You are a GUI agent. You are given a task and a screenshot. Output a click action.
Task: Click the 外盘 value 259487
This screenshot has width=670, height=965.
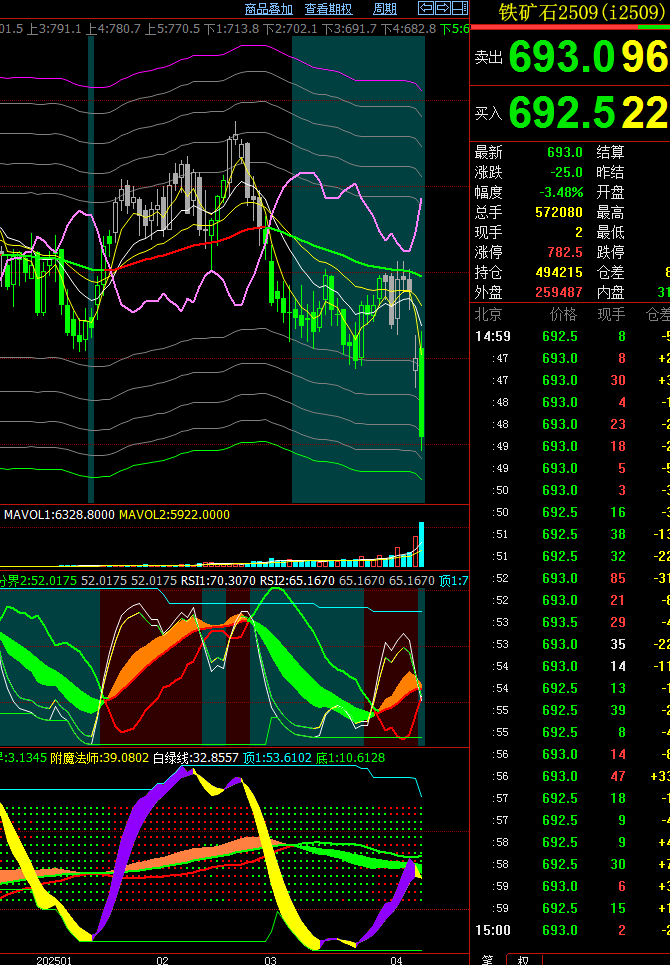(559, 292)
